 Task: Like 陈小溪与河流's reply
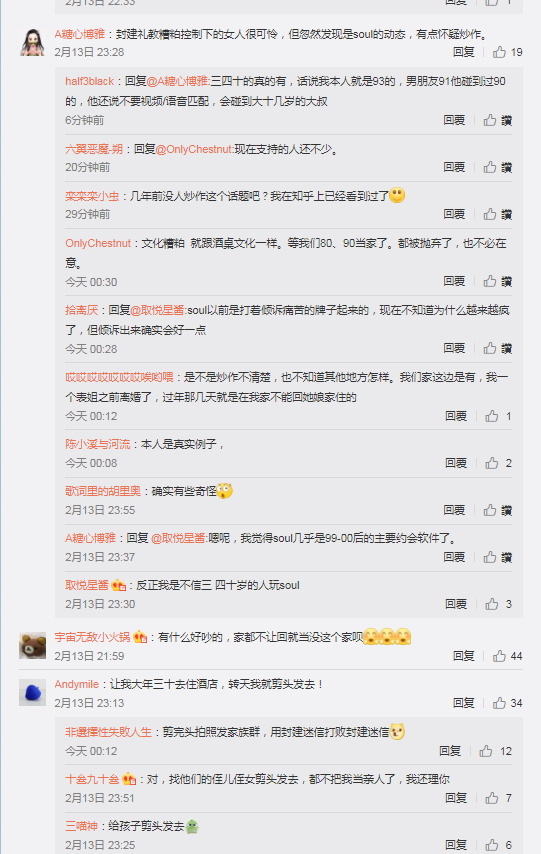(491, 463)
